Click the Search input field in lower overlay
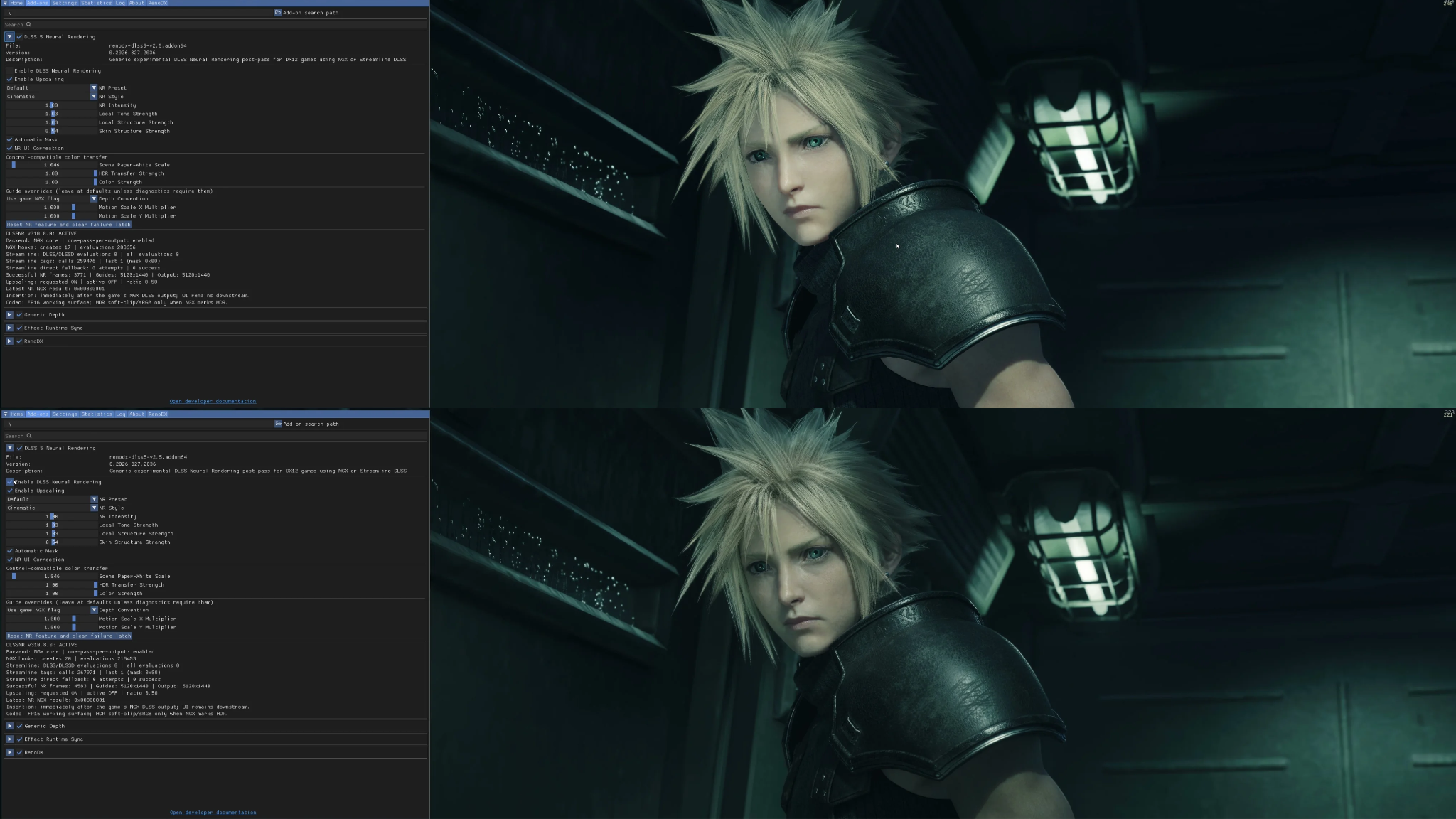The image size is (1456, 819). click(215, 436)
